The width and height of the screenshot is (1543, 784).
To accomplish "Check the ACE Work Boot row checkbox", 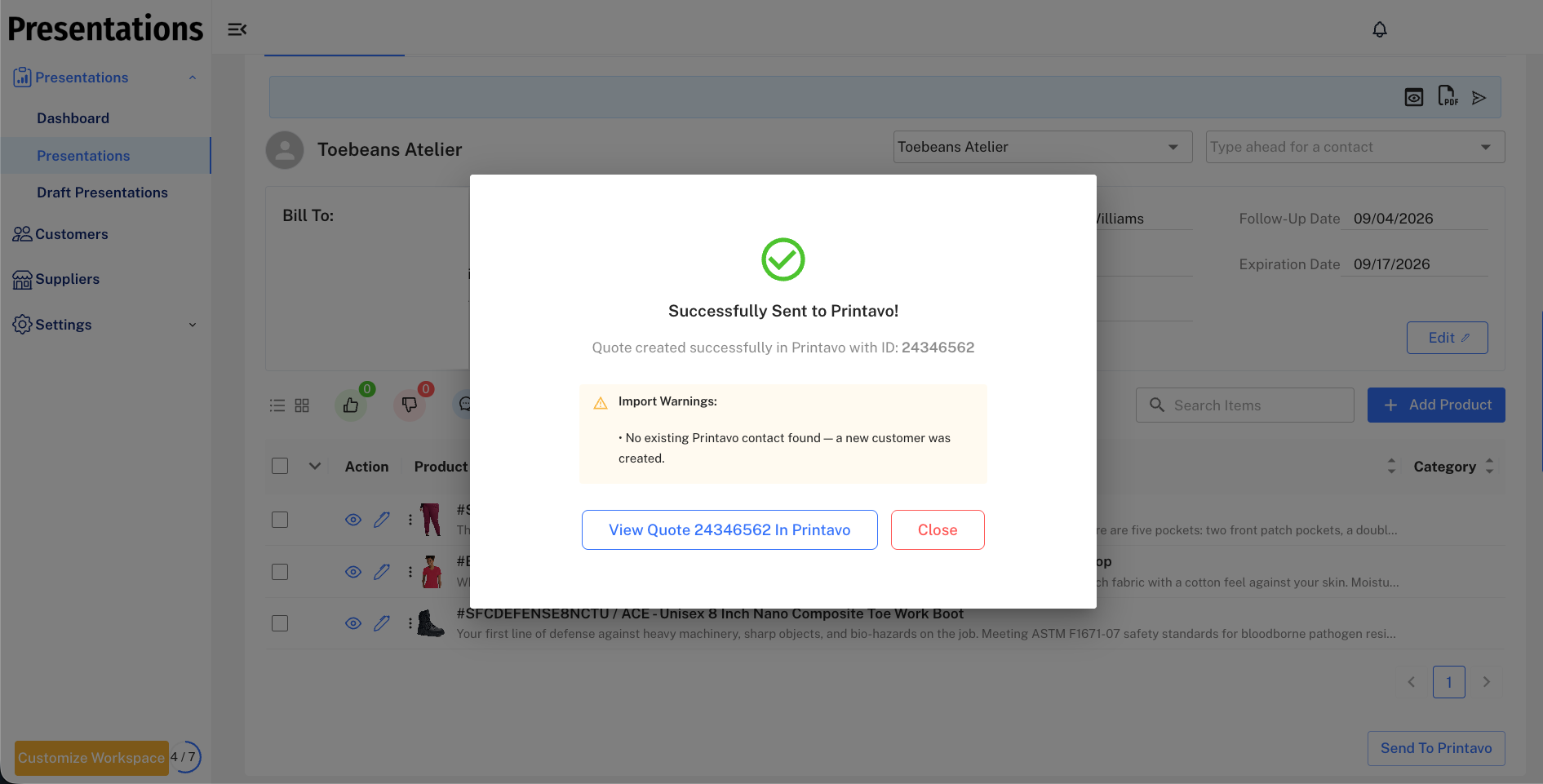I will click(280, 623).
